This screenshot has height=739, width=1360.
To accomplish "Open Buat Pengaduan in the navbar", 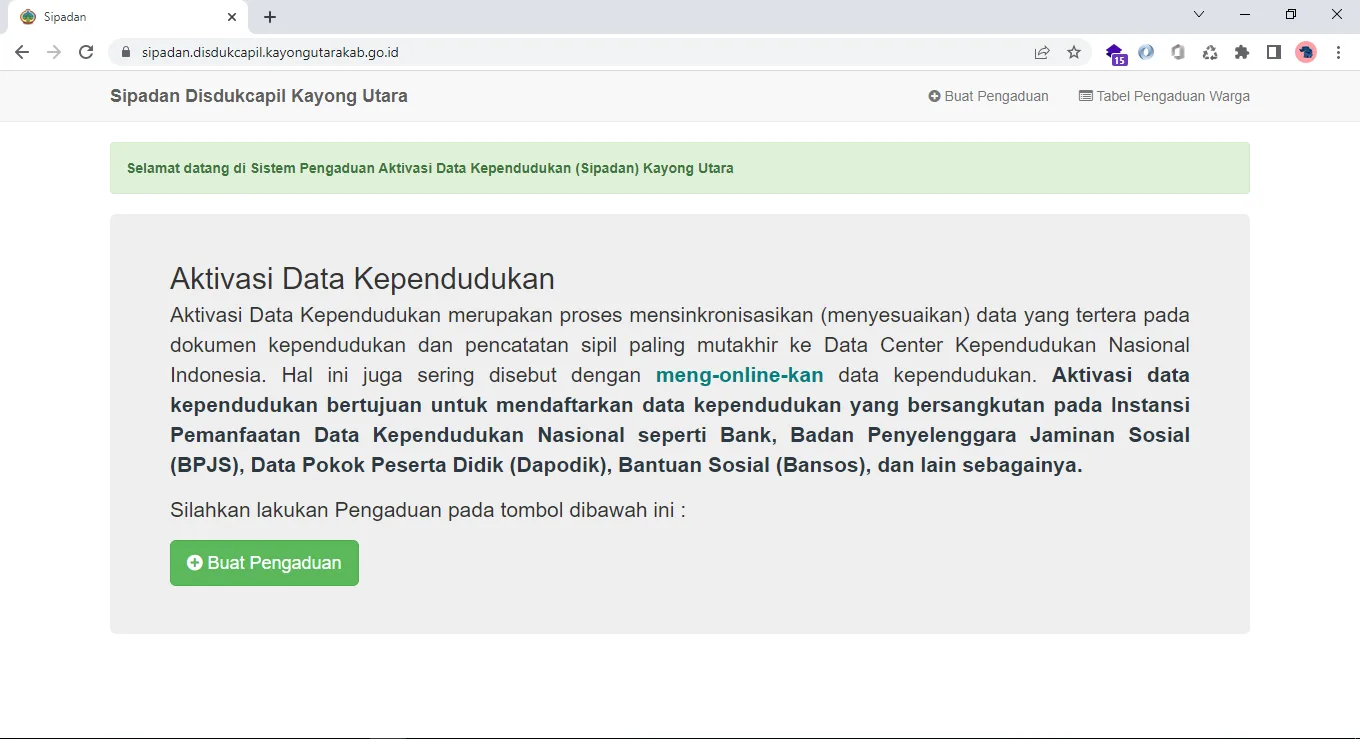I will [988, 96].
